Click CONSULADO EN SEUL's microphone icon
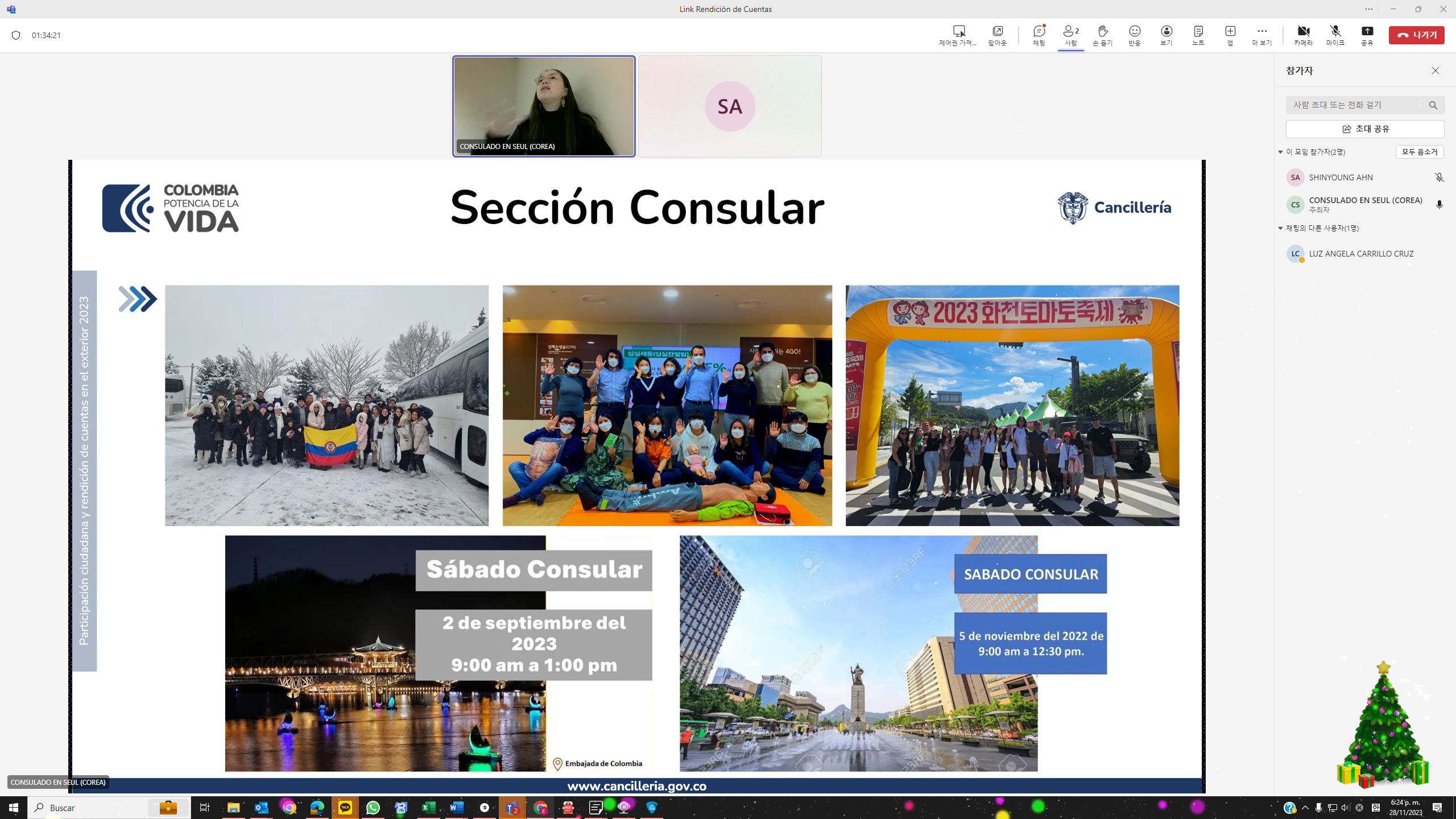The image size is (1456, 819). 1440,205
